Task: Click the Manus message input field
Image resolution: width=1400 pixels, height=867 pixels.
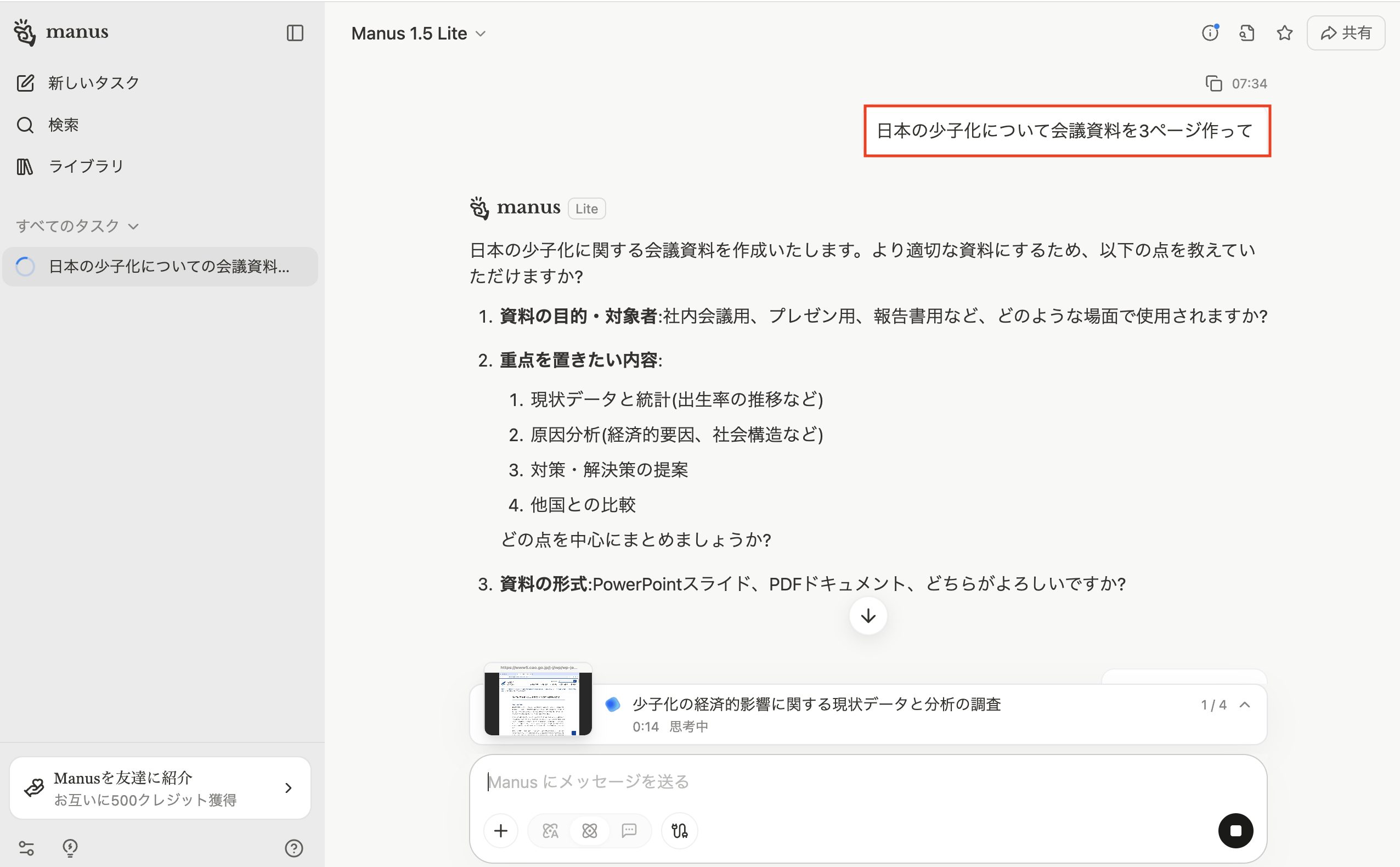Action: click(x=860, y=781)
